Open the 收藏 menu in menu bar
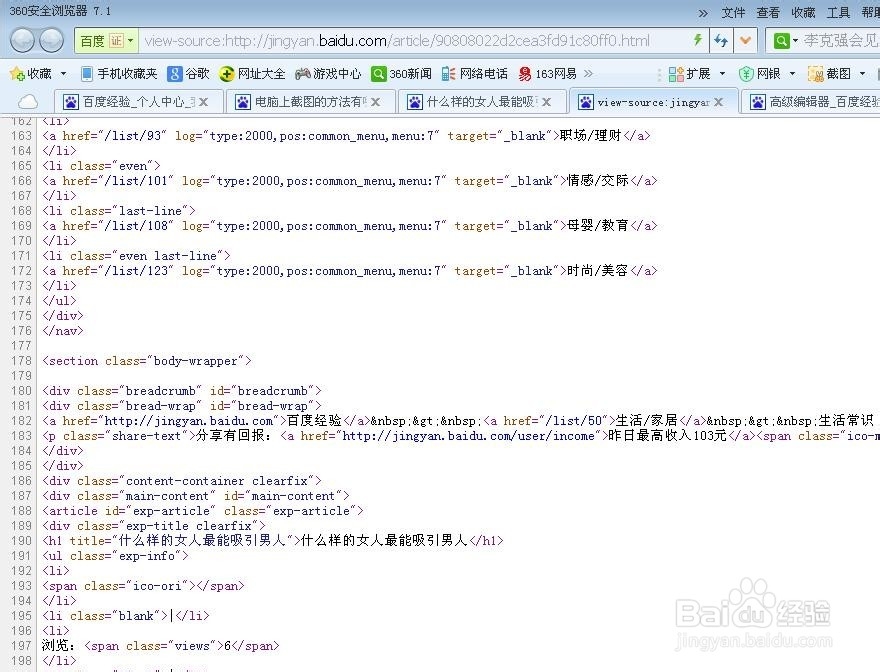 tap(803, 12)
